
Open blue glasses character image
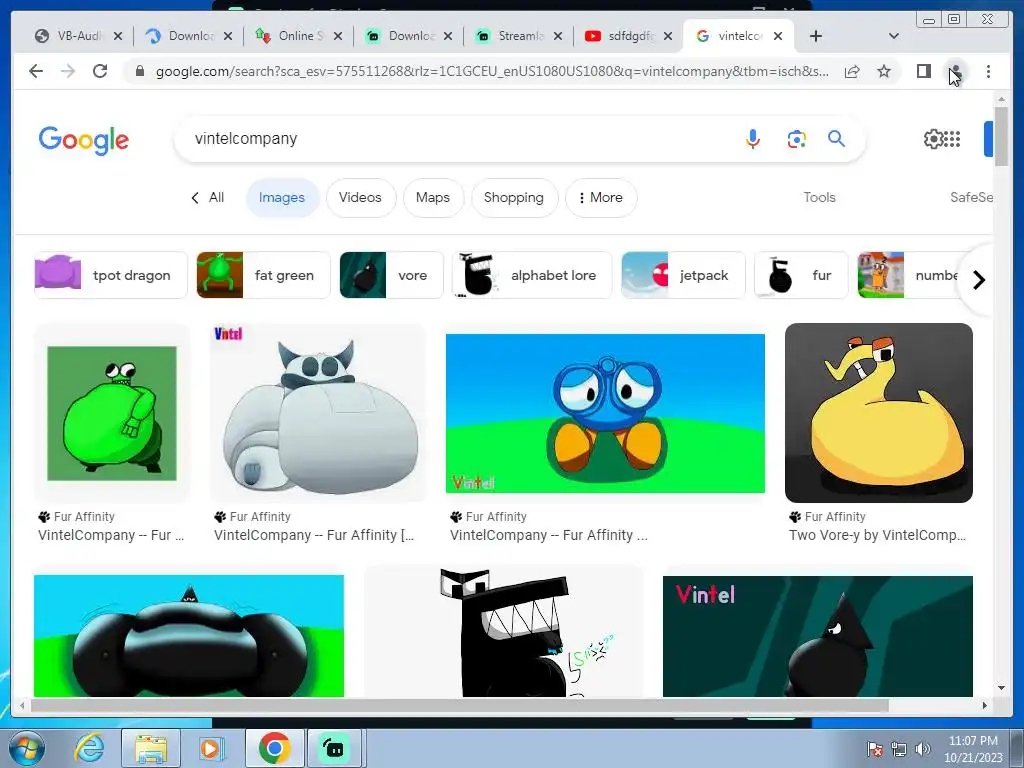click(x=605, y=413)
